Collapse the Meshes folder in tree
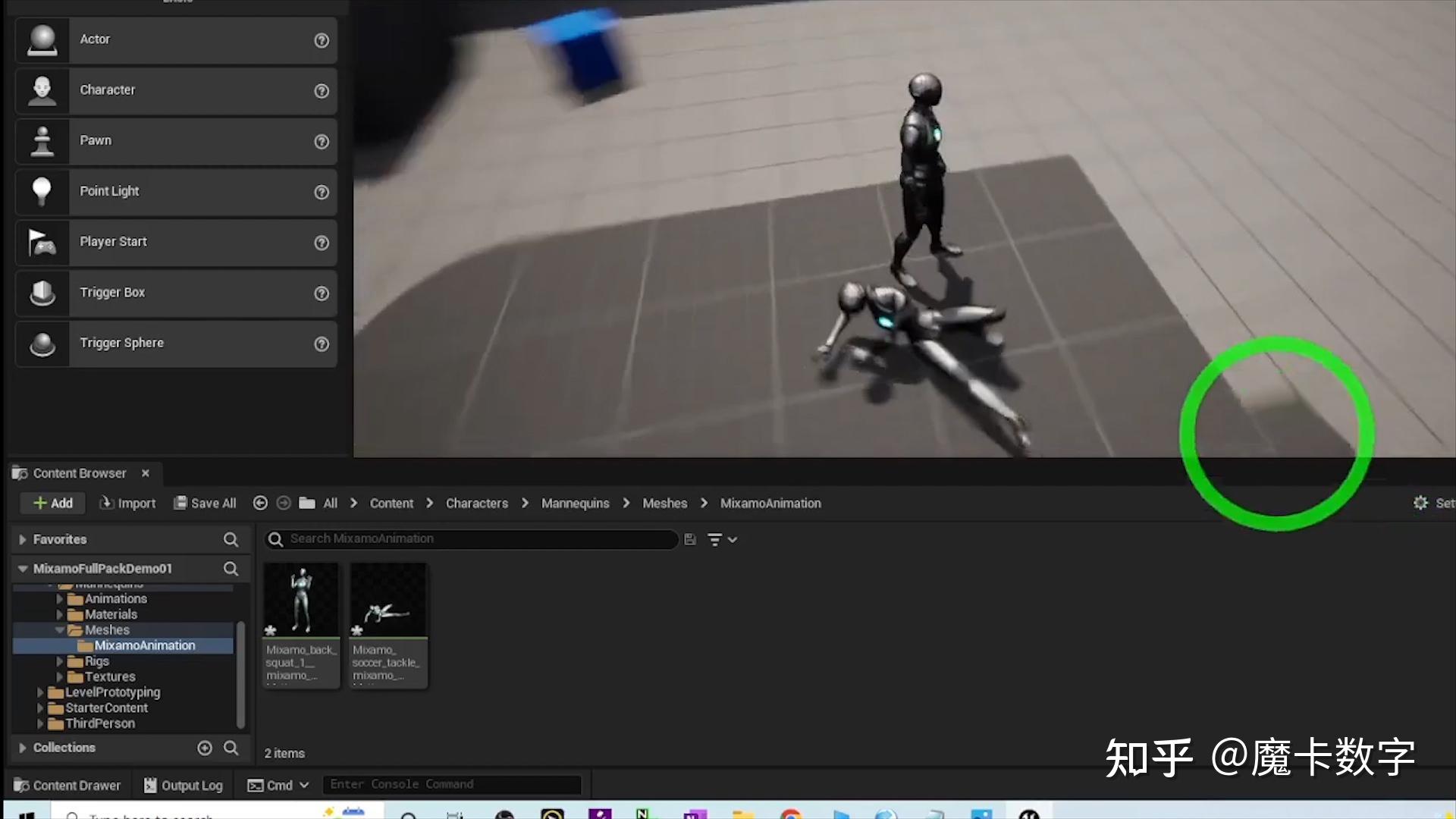The image size is (1456, 819). pyautogui.click(x=60, y=629)
